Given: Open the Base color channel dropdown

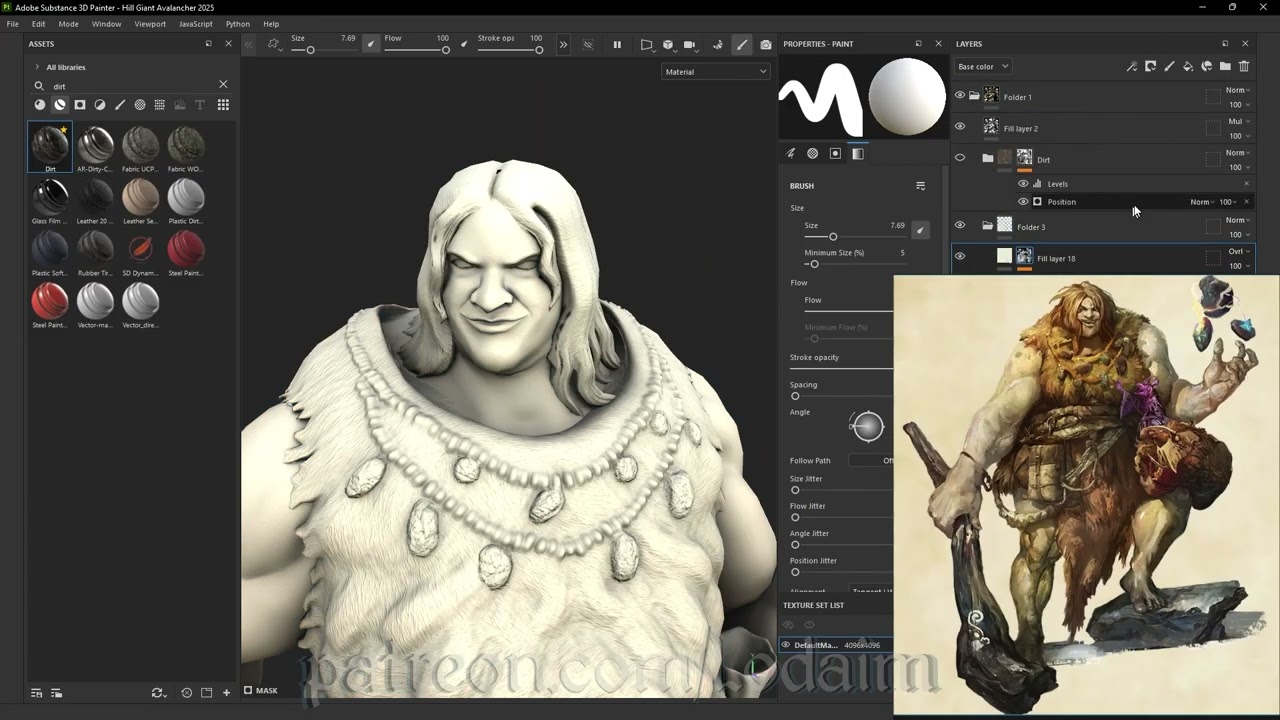Looking at the screenshot, I should click(983, 67).
